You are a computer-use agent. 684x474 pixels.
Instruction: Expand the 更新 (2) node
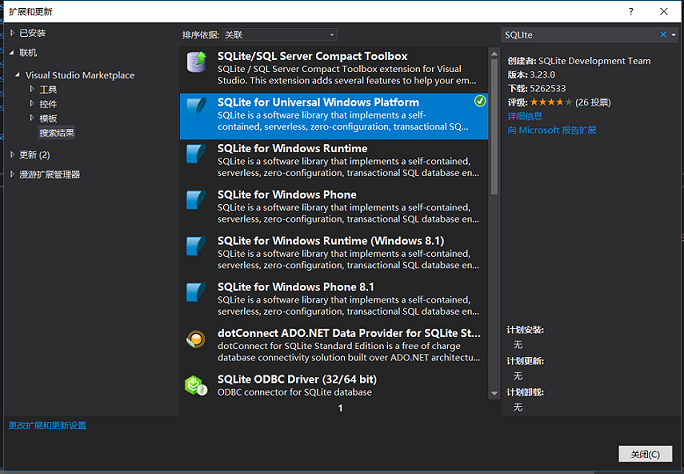pyautogui.click(x=12, y=154)
